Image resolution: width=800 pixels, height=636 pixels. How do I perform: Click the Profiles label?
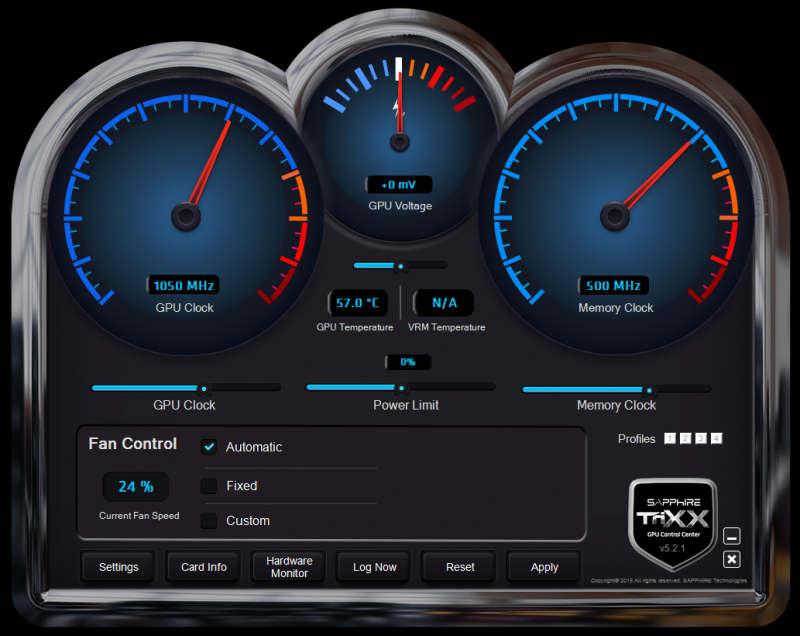[636, 439]
